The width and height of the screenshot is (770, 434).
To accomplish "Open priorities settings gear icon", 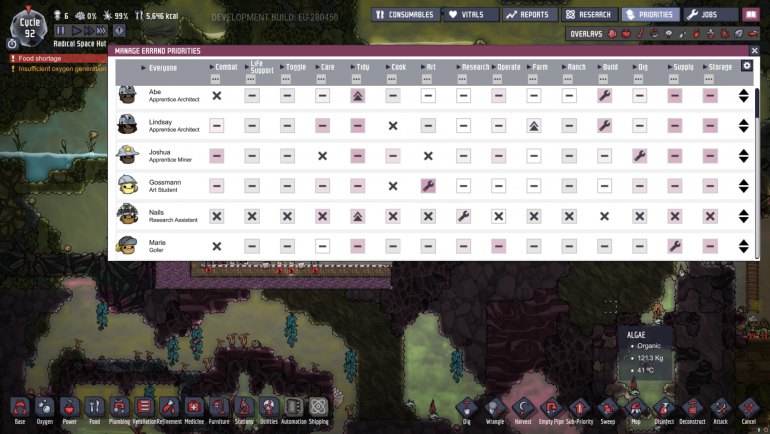I will pos(746,66).
